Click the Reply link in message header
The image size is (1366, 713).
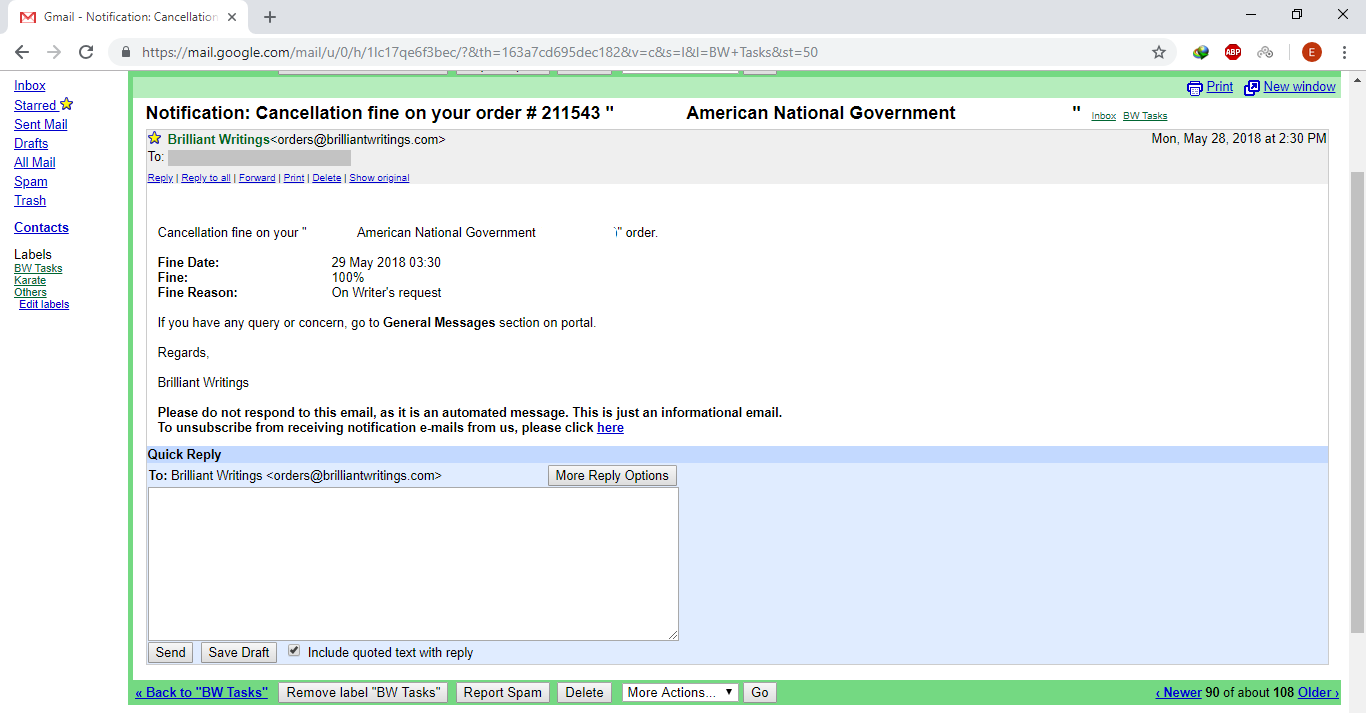click(x=160, y=178)
